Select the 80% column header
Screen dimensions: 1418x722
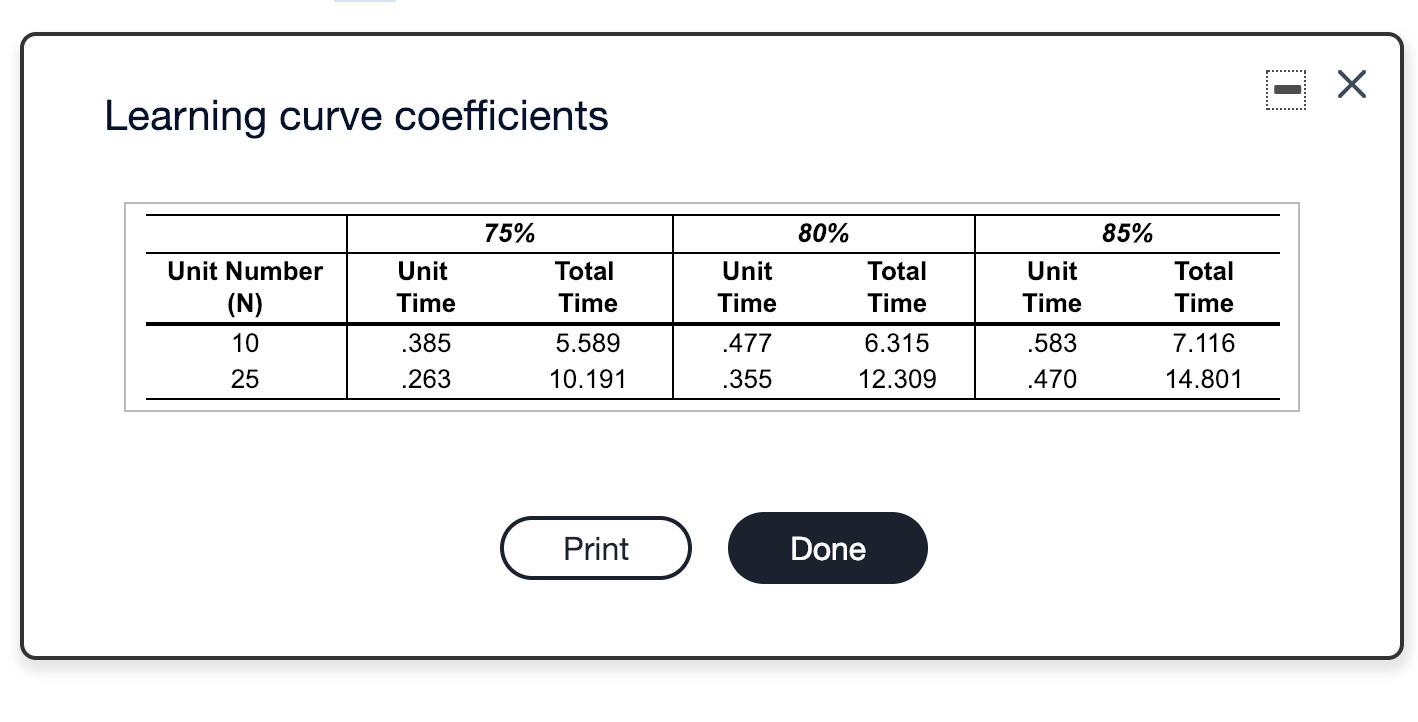tap(823, 233)
